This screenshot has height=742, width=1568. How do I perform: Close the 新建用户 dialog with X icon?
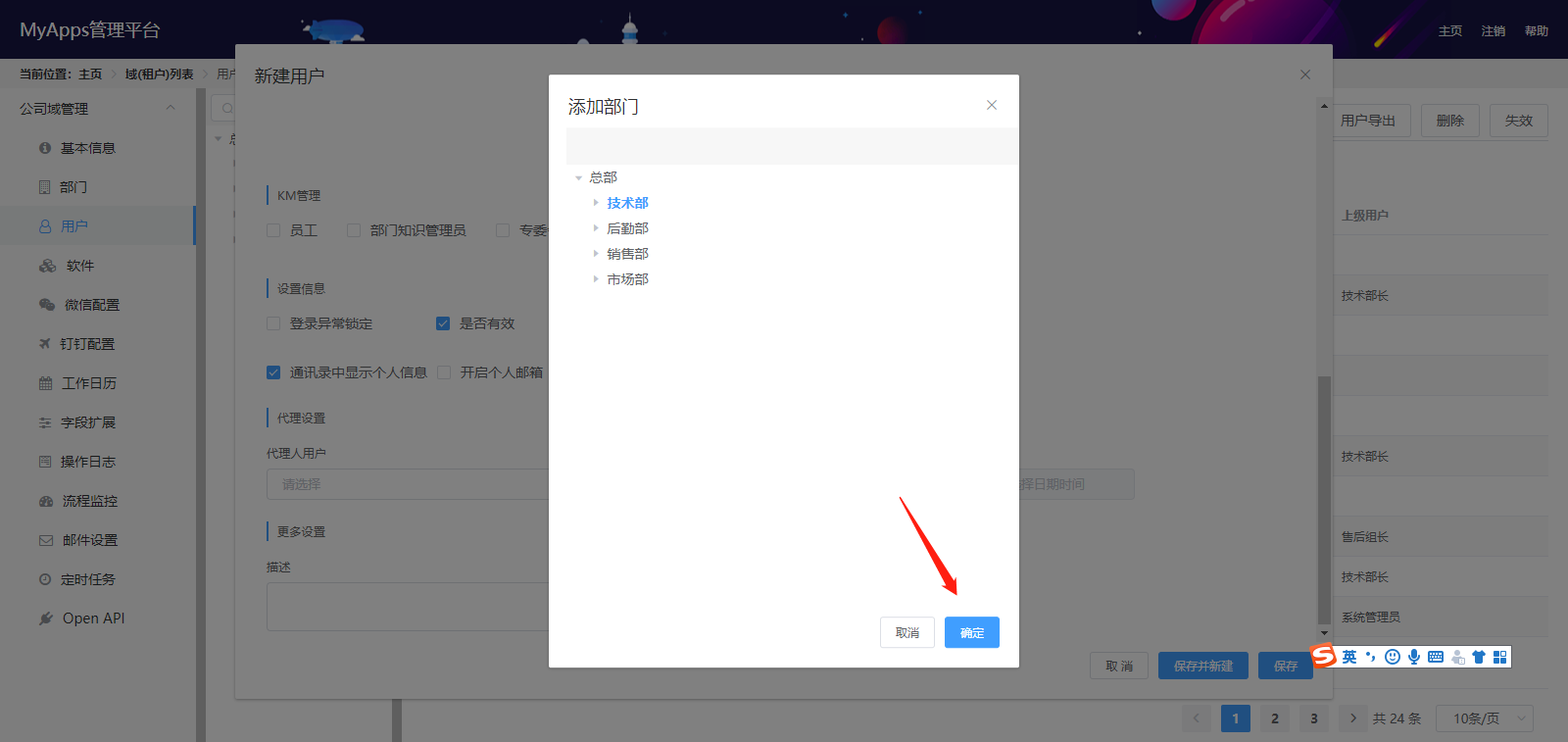[1305, 74]
